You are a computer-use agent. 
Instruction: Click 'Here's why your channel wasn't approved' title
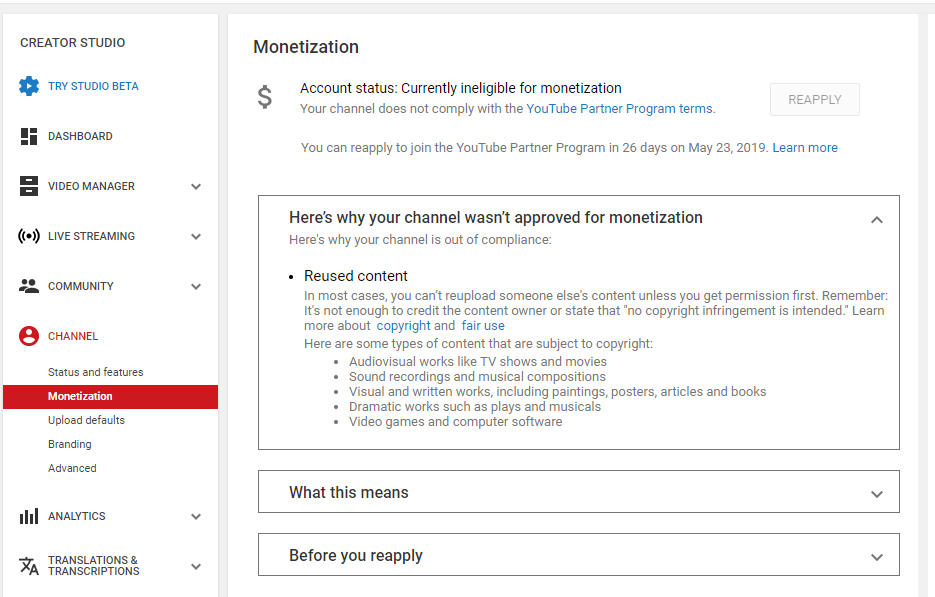coord(496,218)
